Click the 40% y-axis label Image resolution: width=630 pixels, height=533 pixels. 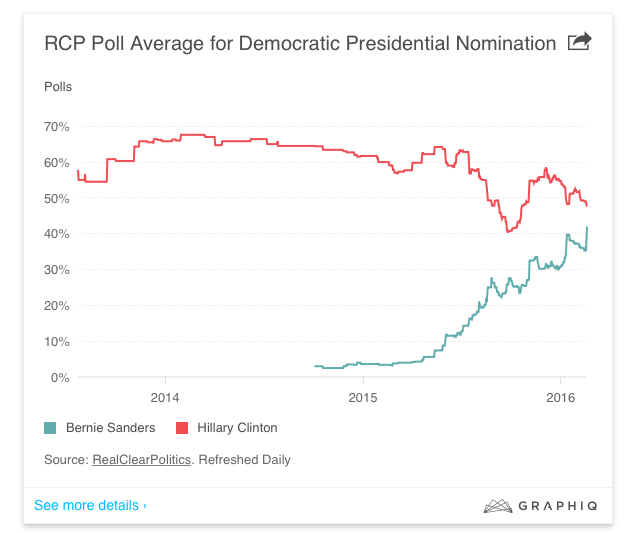[56, 234]
